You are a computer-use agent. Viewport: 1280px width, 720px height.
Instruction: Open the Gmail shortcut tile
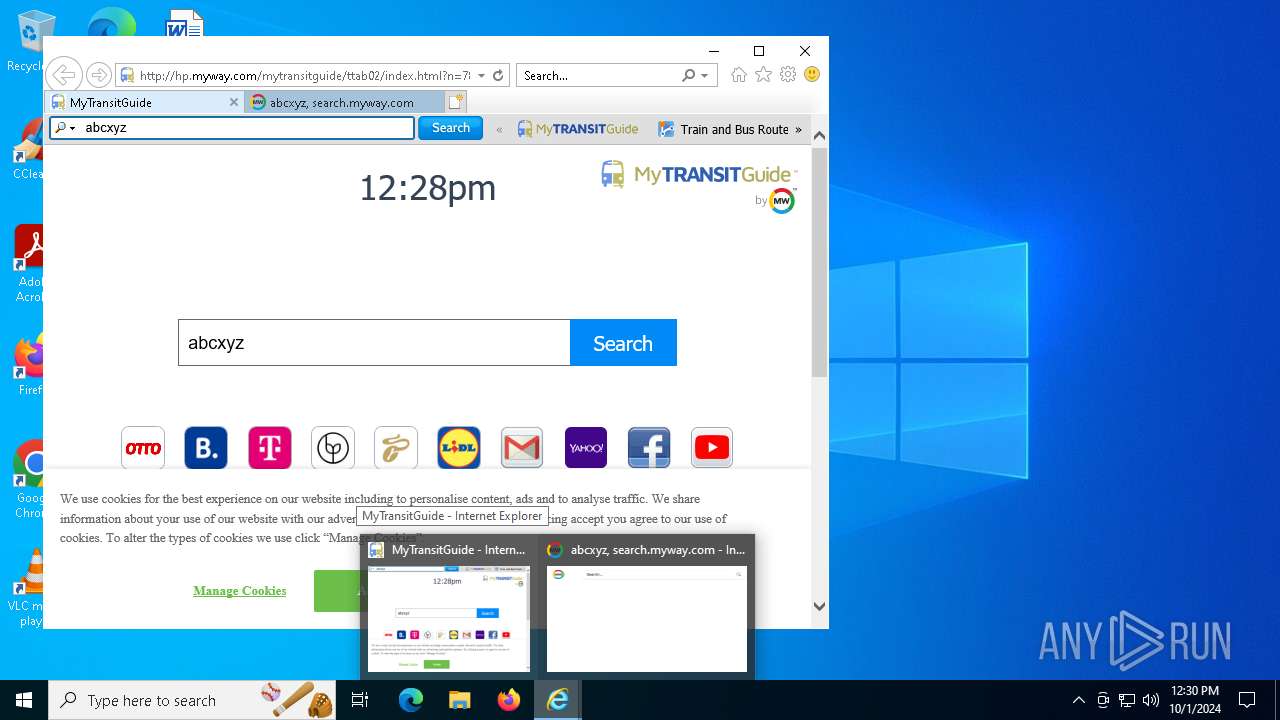[522, 448]
